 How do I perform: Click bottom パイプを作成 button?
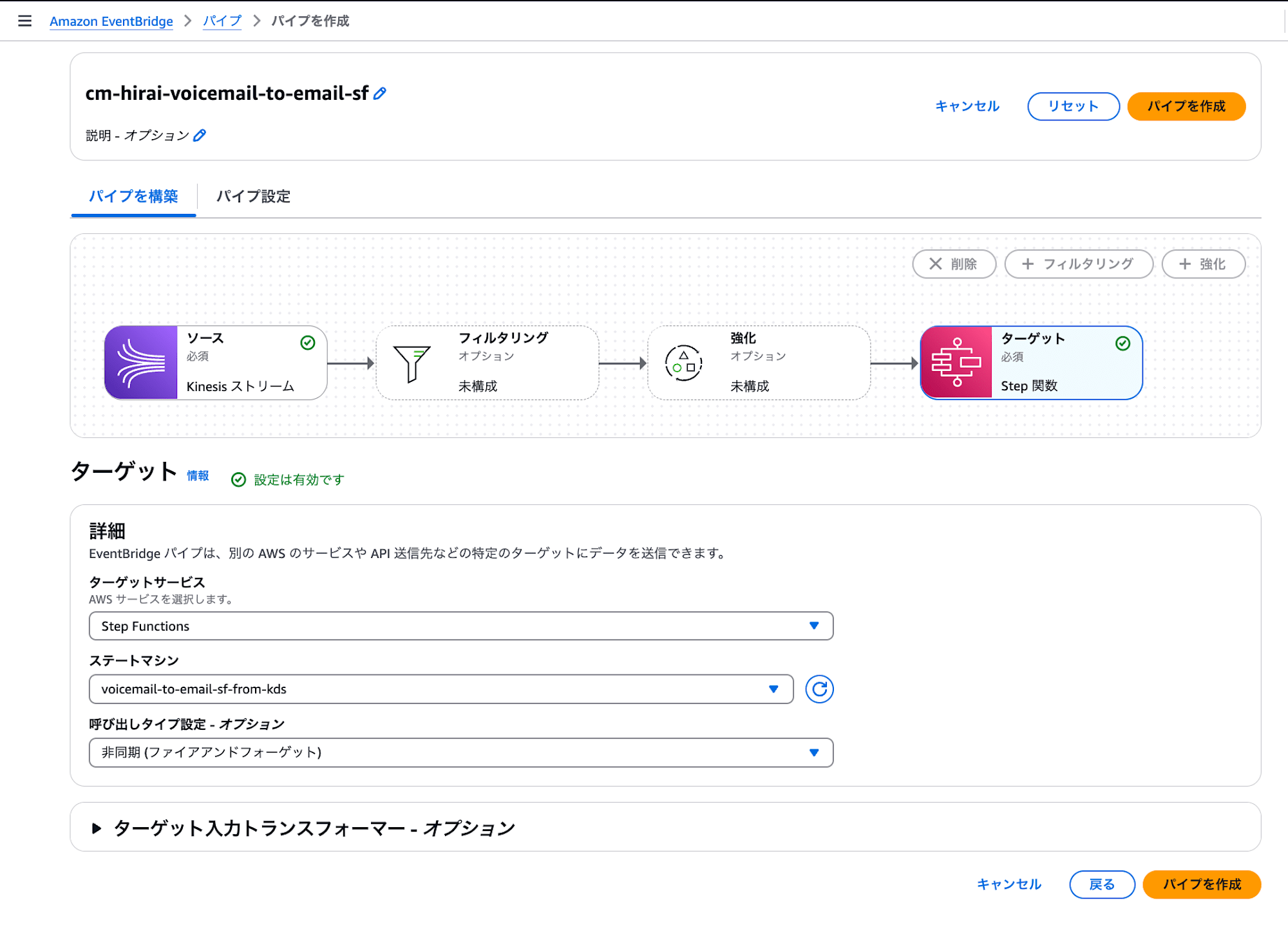pos(1202,884)
